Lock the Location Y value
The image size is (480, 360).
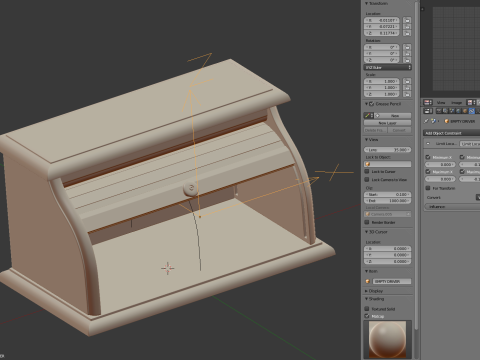(407, 27)
